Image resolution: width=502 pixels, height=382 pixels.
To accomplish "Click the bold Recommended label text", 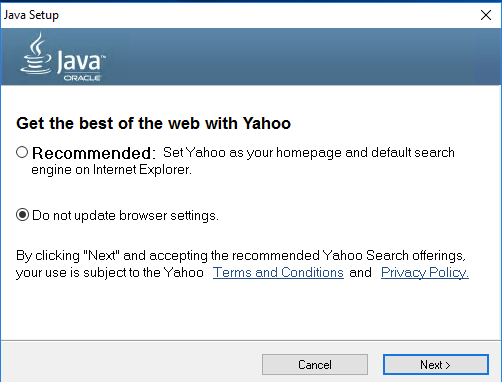I will 94,153.
